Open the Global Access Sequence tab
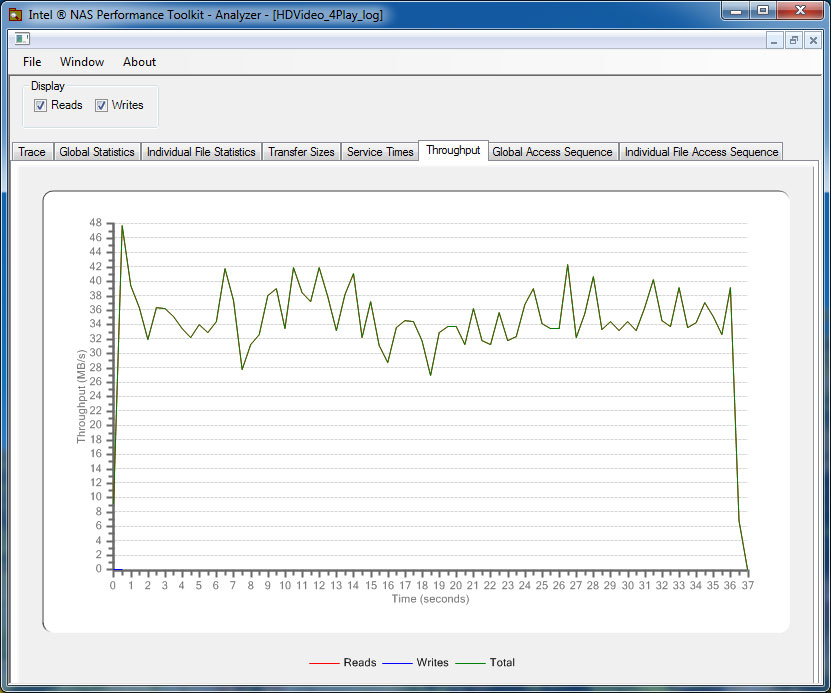The width and height of the screenshot is (831, 693). point(552,152)
